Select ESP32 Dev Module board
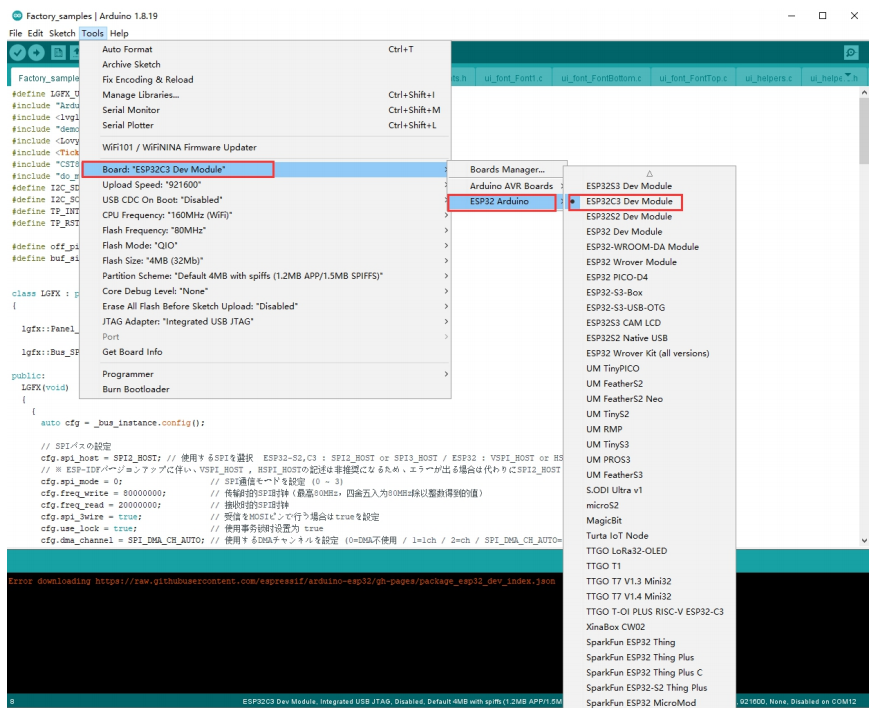The image size is (870, 714). (649, 232)
